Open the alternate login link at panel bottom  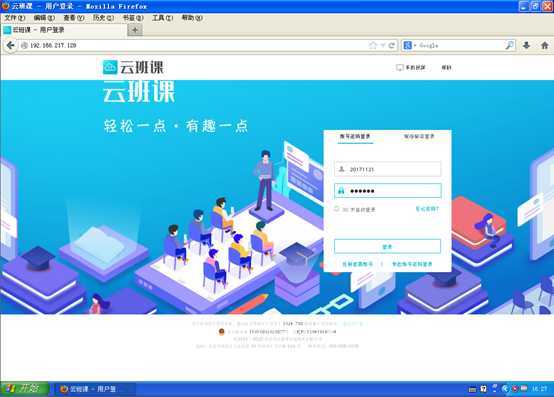click(x=412, y=264)
